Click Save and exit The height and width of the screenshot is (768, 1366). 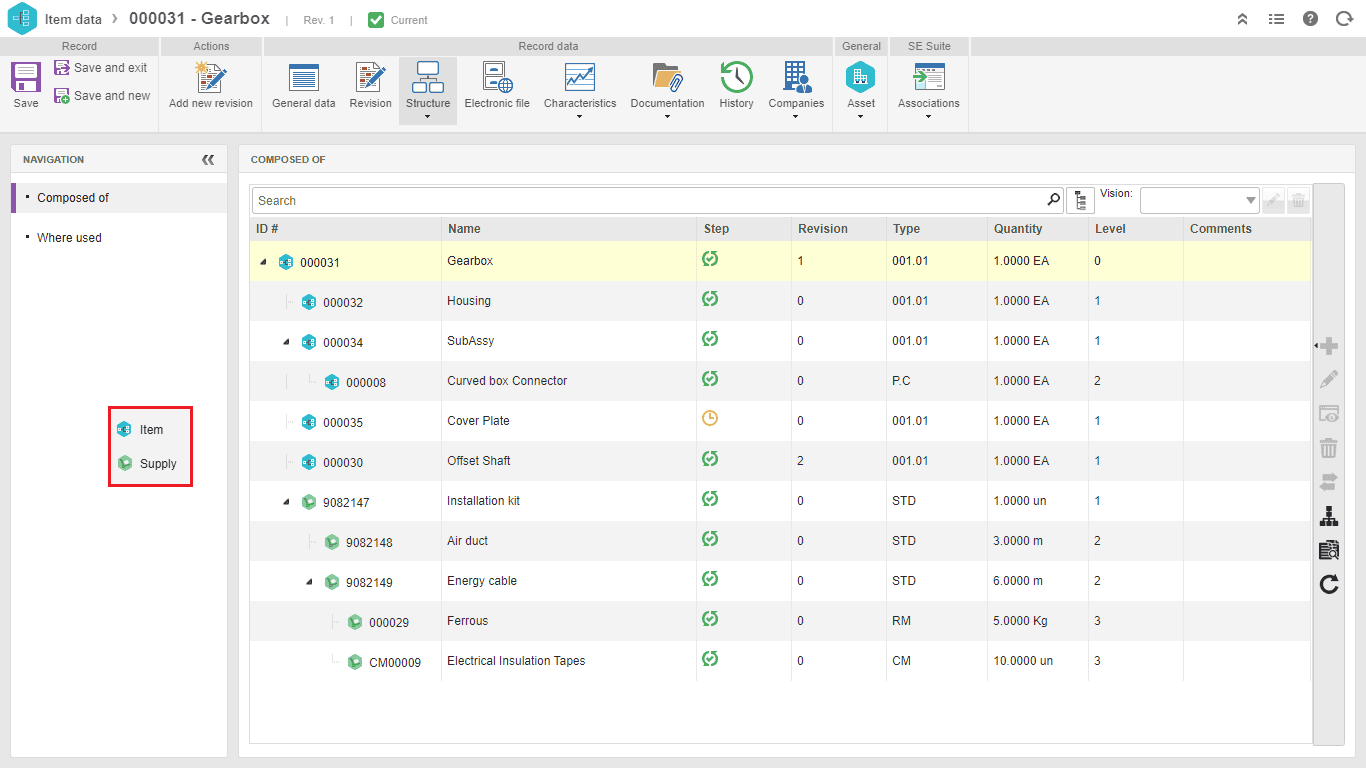(x=101, y=68)
